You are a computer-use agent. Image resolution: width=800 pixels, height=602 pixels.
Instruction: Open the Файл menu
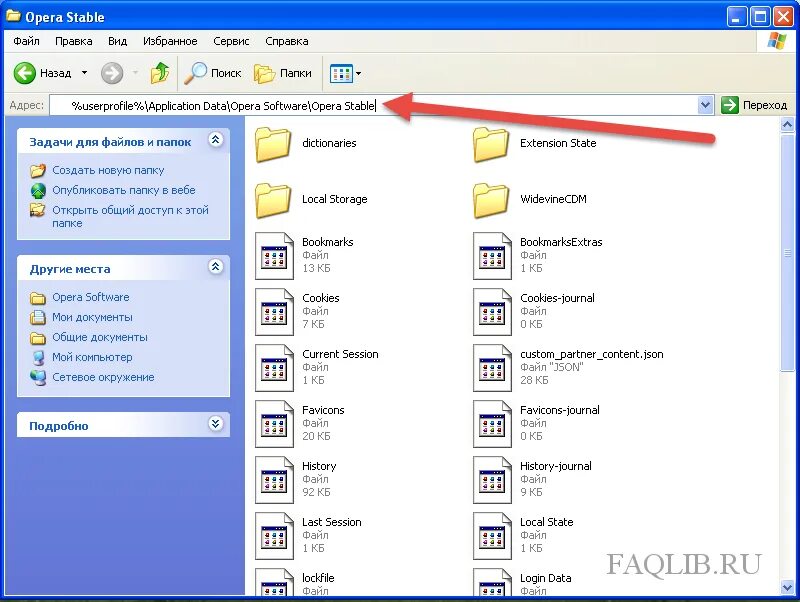pos(27,41)
